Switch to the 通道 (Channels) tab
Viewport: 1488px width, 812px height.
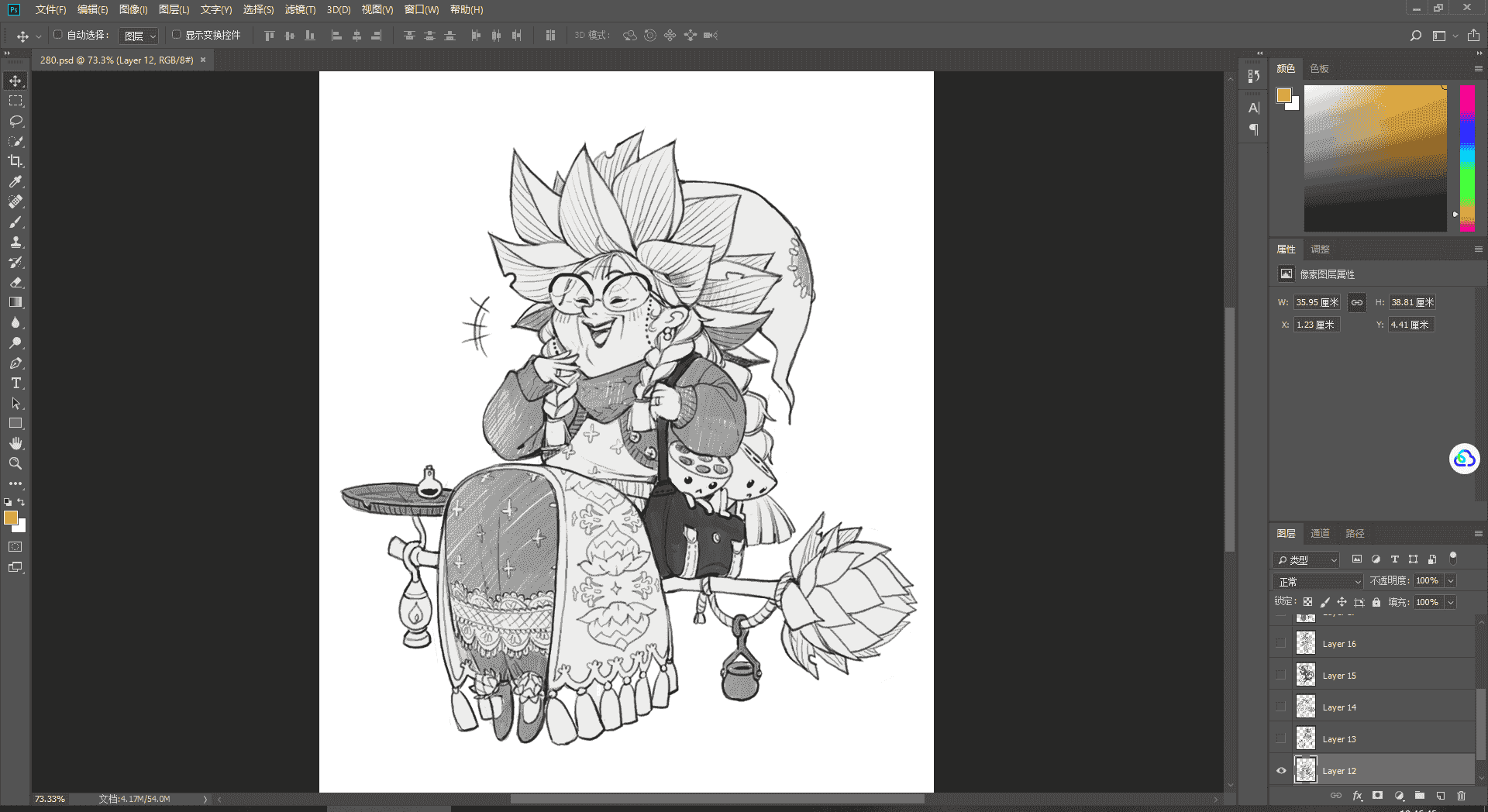click(x=1320, y=533)
